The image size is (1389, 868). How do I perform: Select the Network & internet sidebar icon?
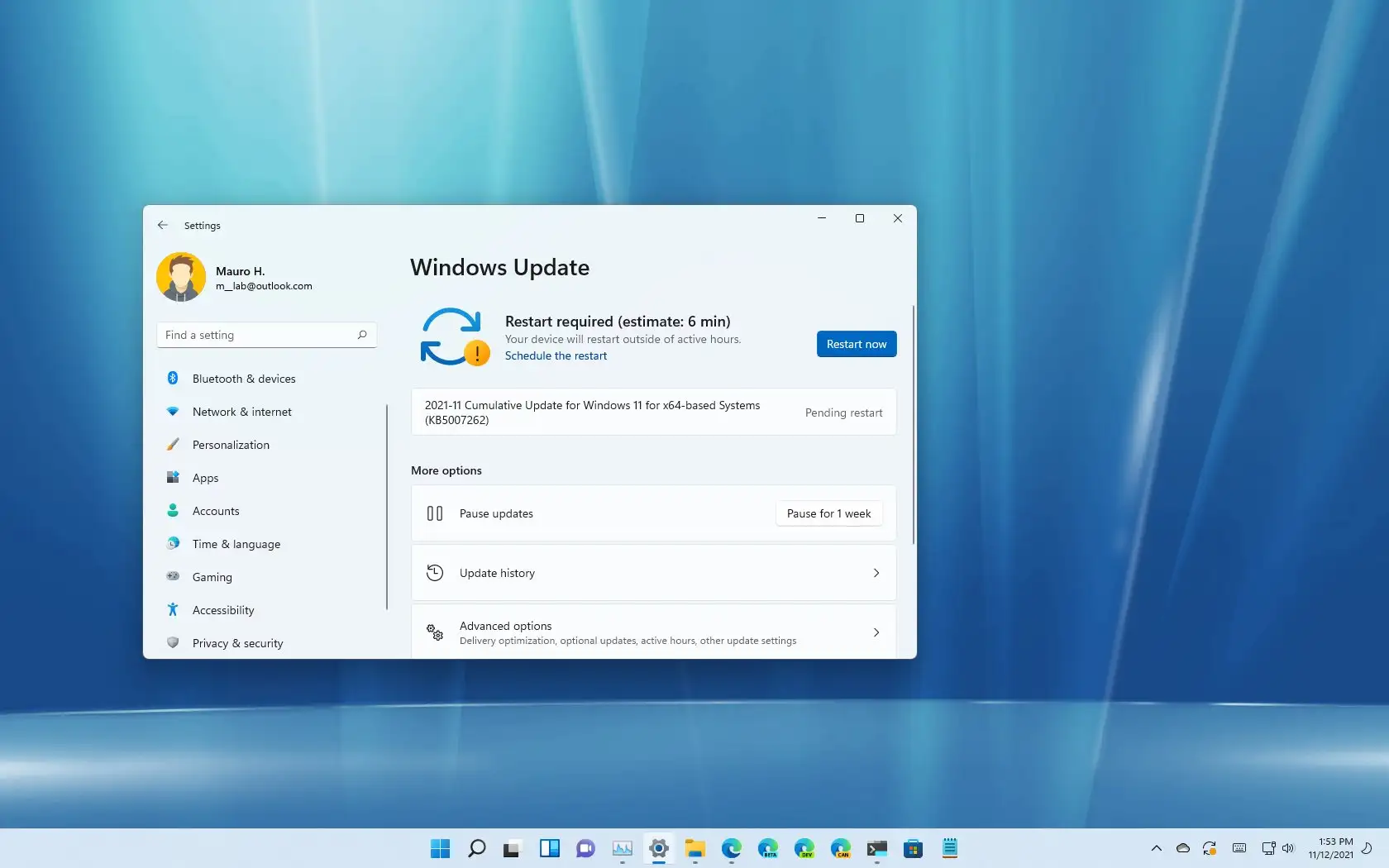coord(173,412)
